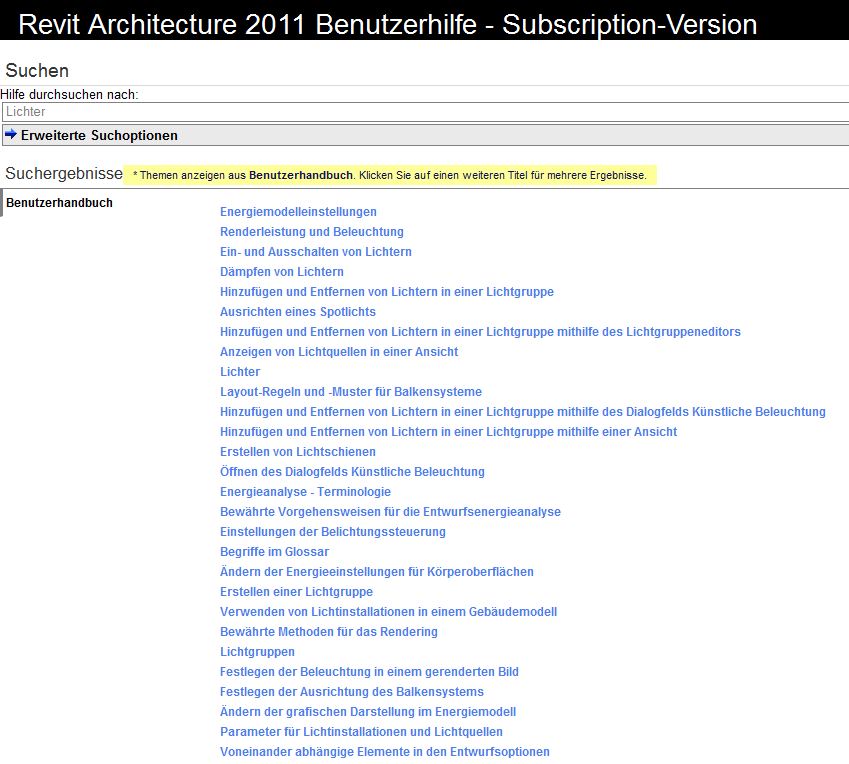Click the yellow Themen anzeigen aus Benutzerhandbuch notice
The width and height of the screenshot is (849, 764).
390,175
